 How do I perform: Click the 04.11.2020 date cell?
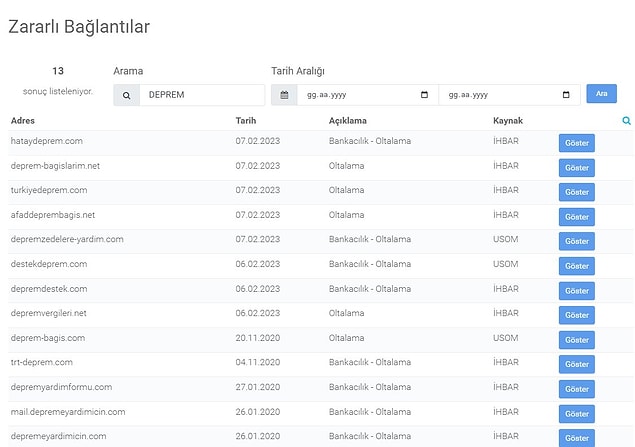coord(258,362)
